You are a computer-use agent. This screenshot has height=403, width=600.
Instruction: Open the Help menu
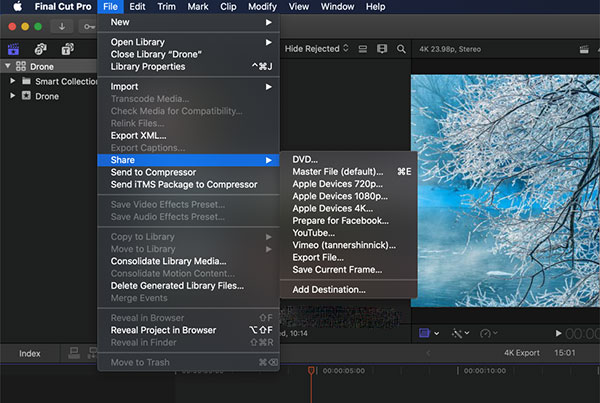(375, 7)
